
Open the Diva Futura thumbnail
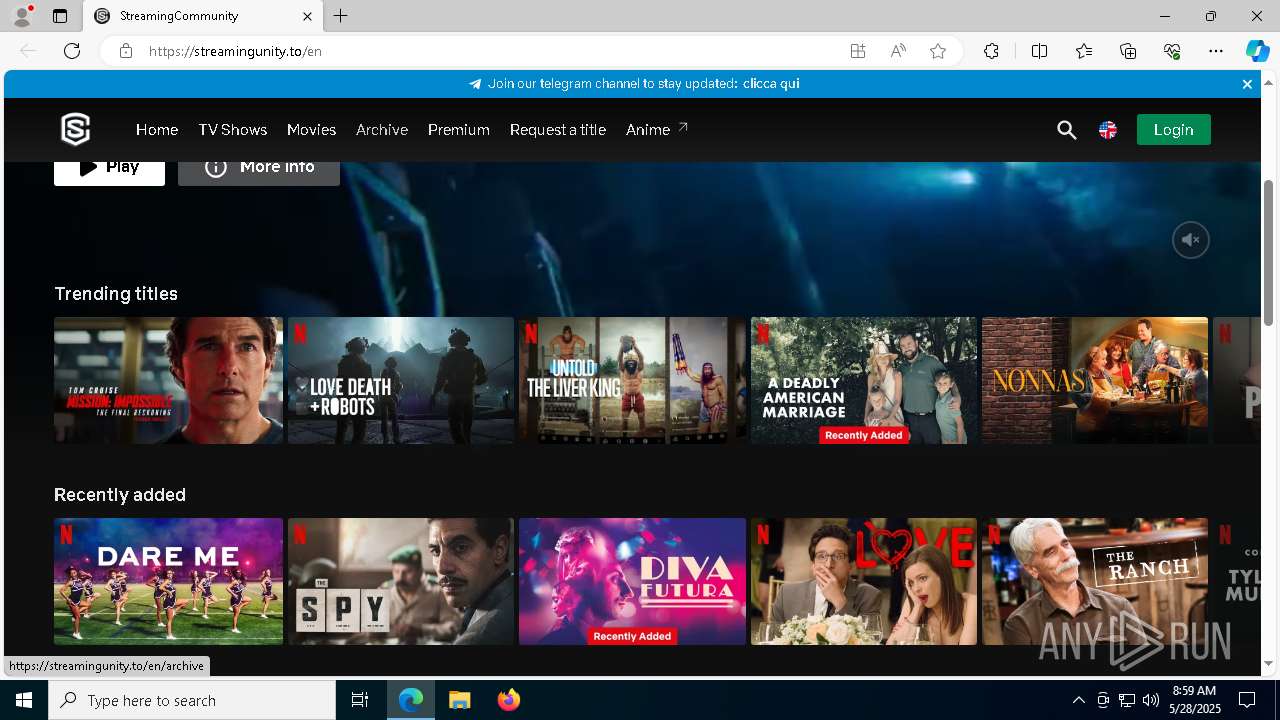tap(632, 581)
